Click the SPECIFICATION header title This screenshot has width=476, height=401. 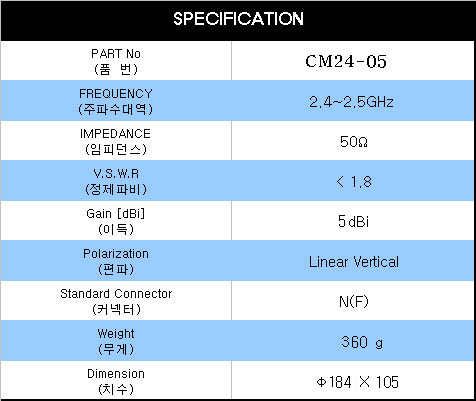(x=238, y=18)
